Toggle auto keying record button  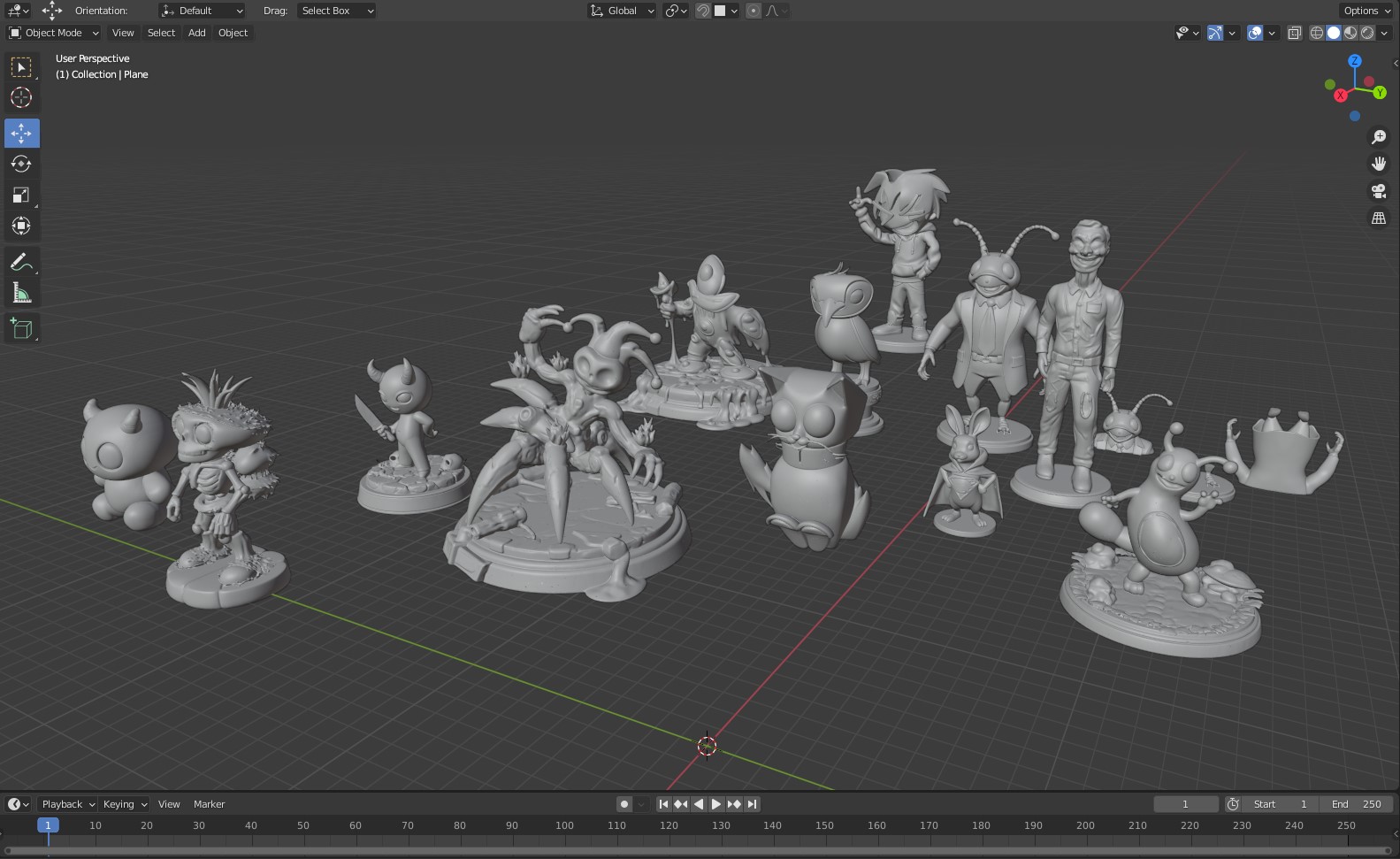point(624,804)
